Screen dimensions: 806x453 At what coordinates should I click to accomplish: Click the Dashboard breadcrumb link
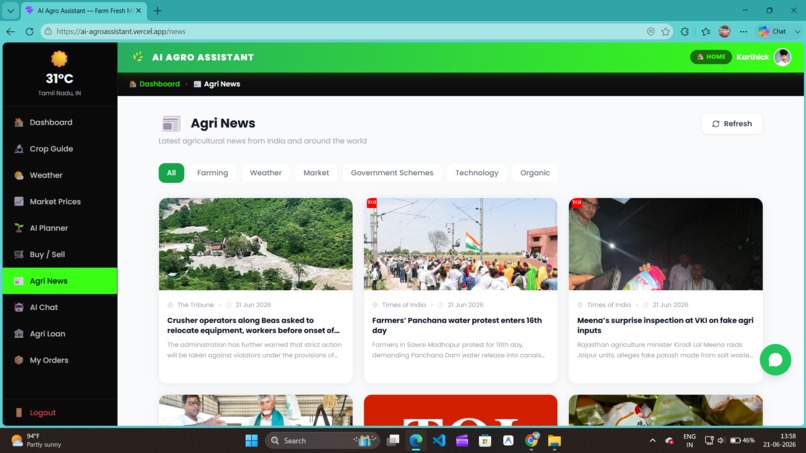tap(155, 84)
